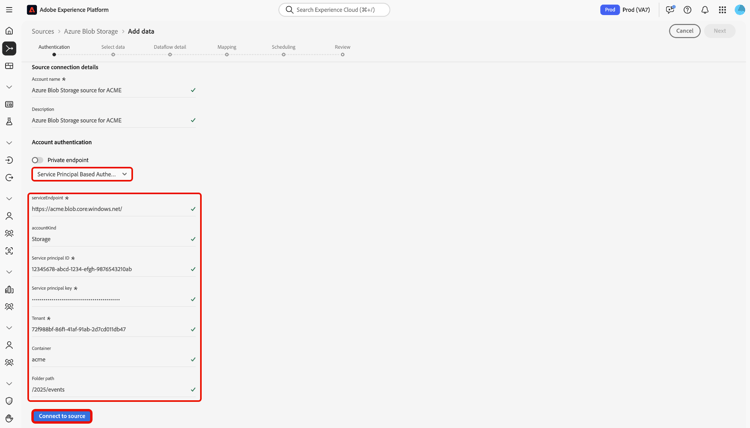The image size is (750, 428).
Task: Click the sidebar icon just above the flask icon
Action: tap(9, 104)
